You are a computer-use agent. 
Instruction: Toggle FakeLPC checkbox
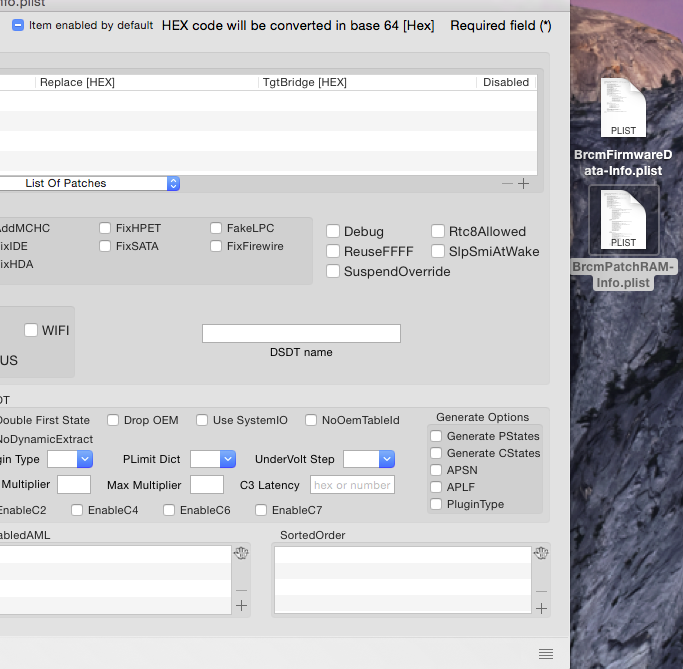[x=216, y=228]
